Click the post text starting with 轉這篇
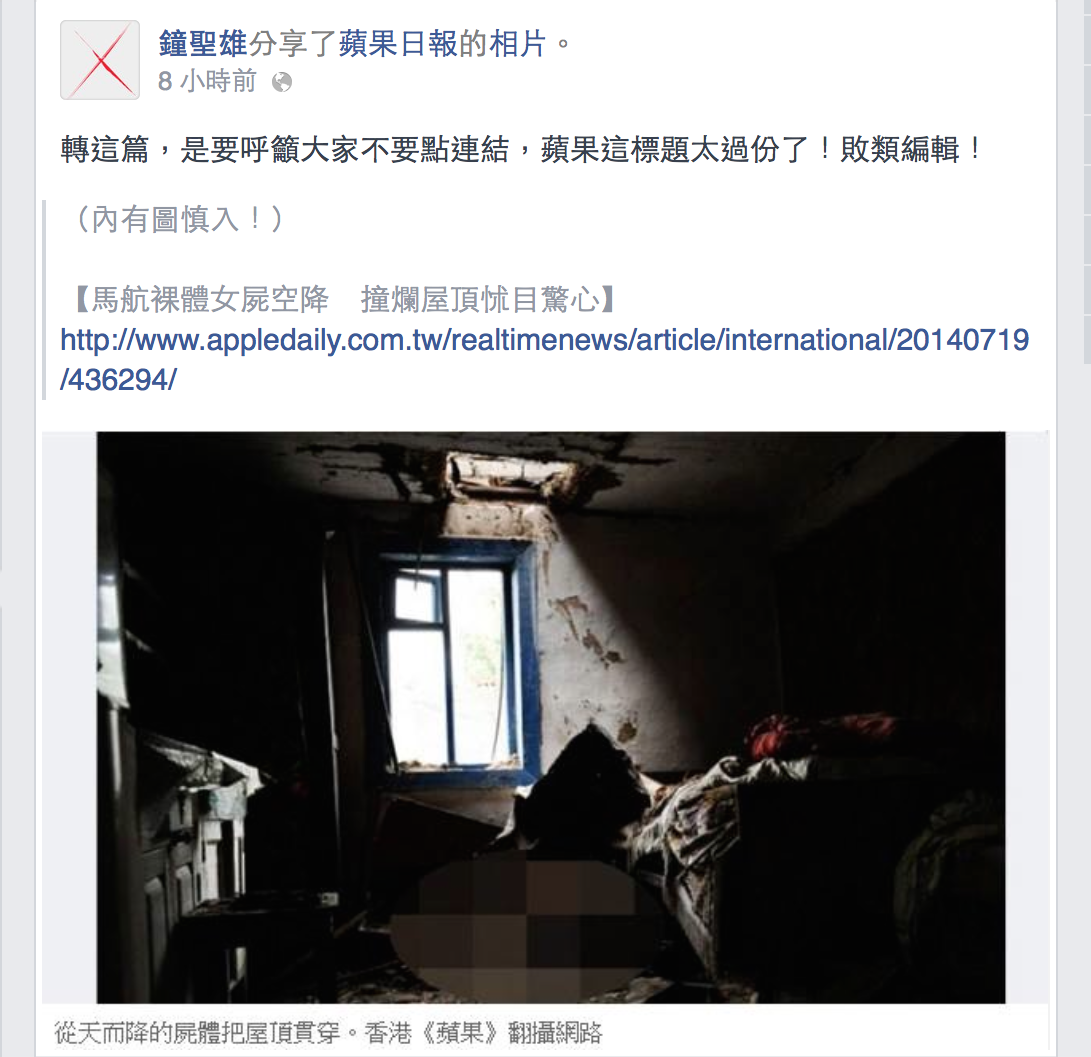 pos(521,150)
